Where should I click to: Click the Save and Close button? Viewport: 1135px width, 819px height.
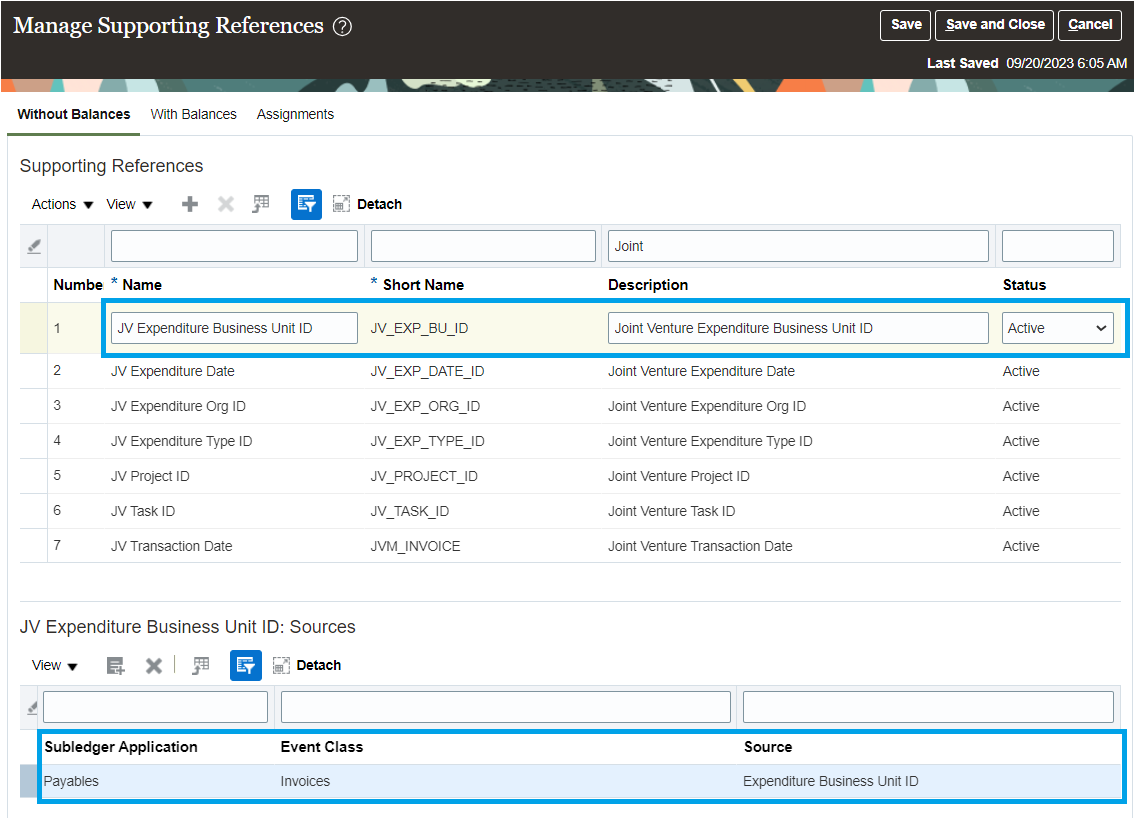(995, 25)
